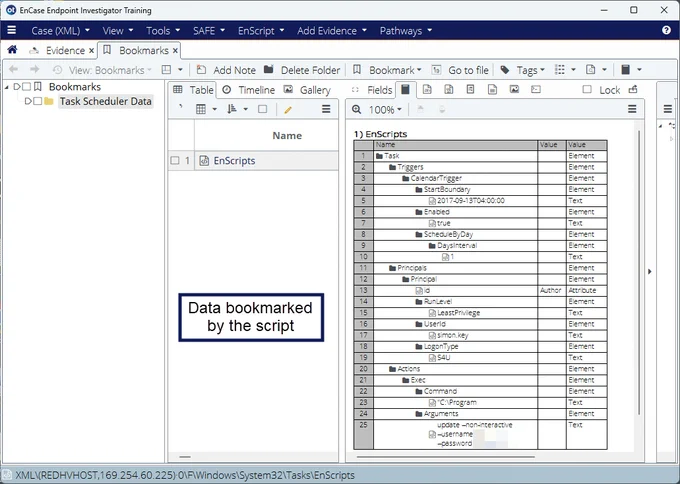The image size is (680, 484).
Task: Open the split-mode layout dropdown
Action: click(172, 70)
